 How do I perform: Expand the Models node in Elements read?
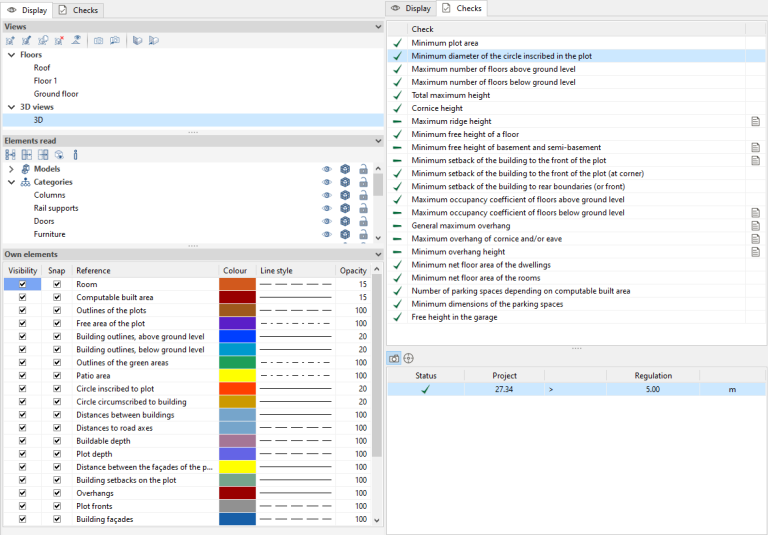(11, 169)
